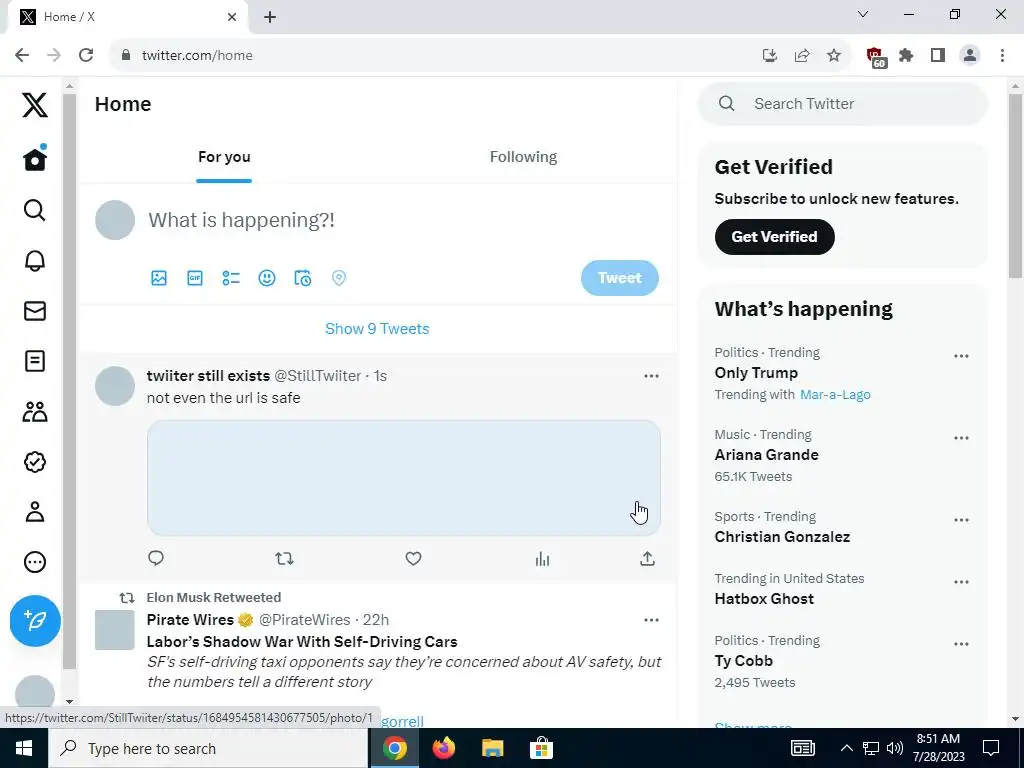Viewport: 1024px width, 768px height.
Task: Open Communities people icon
Action: click(x=35, y=411)
